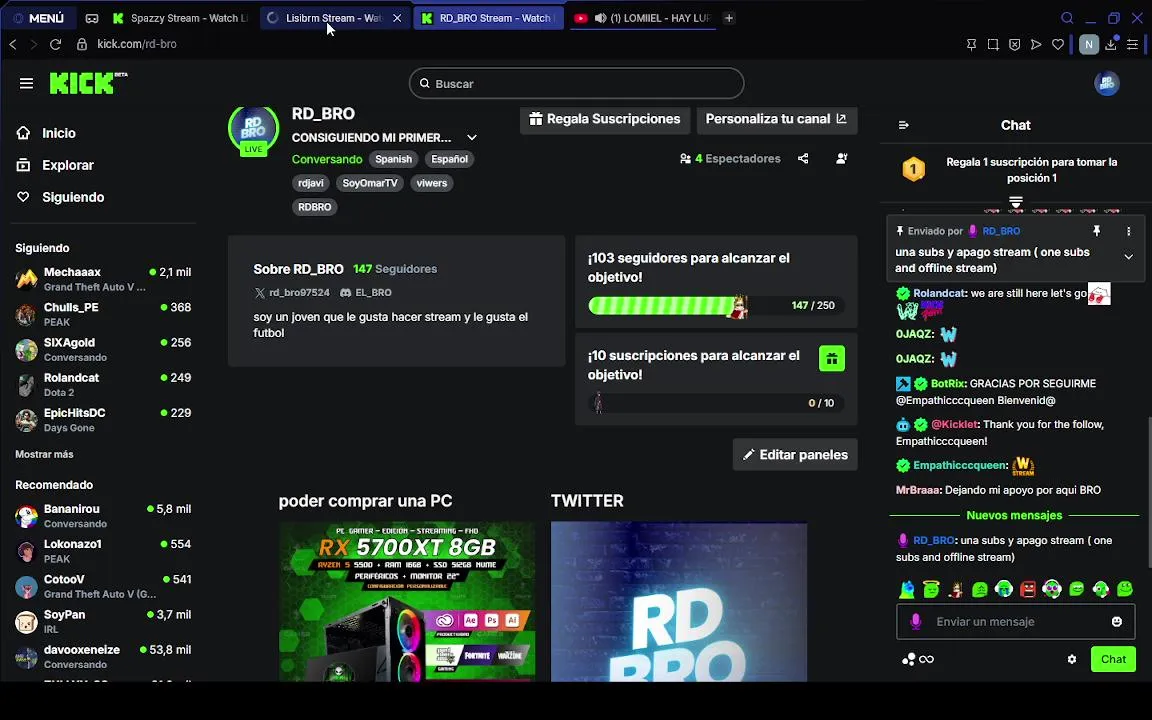
Task: Open the hamburger sidebar menu
Action: pyautogui.click(x=26, y=84)
